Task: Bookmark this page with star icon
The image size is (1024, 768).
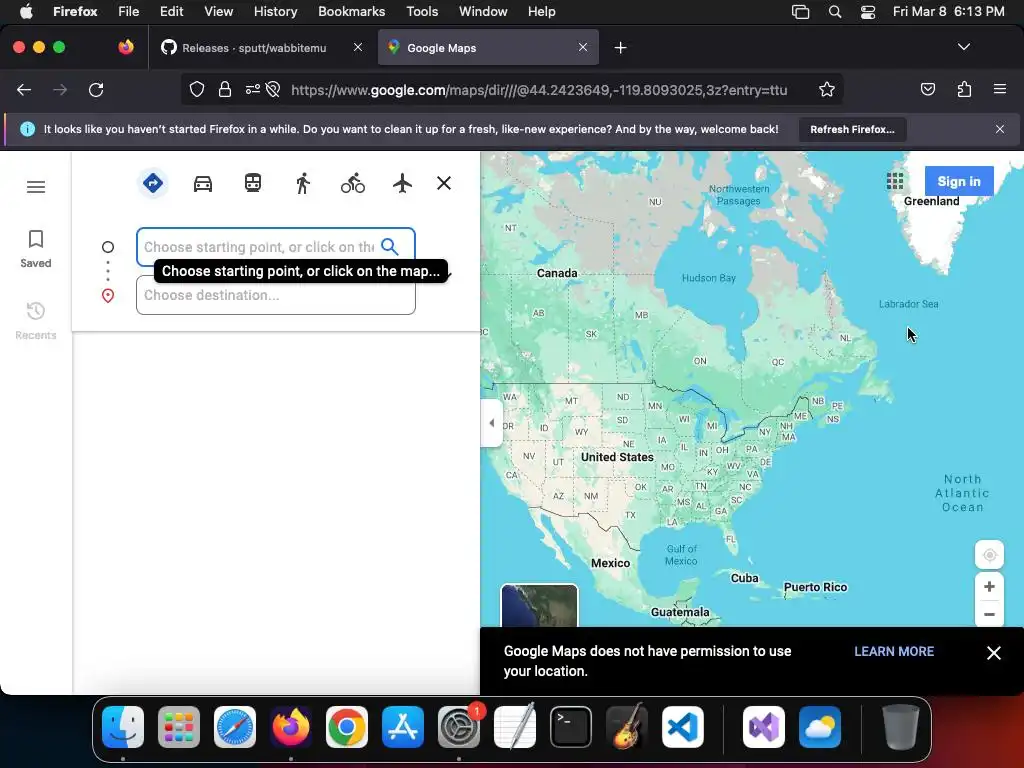Action: [827, 89]
